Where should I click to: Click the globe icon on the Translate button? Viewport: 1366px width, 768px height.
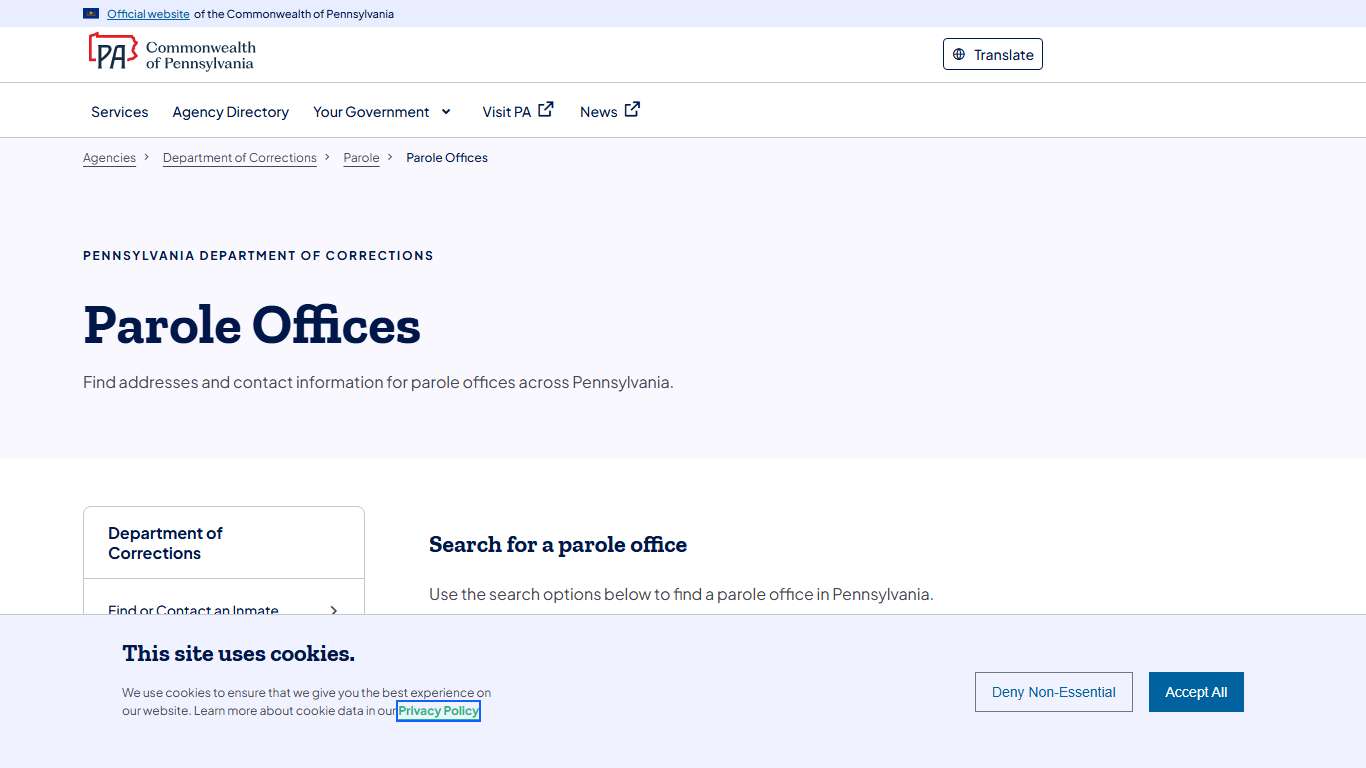pyautogui.click(x=959, y=54)
